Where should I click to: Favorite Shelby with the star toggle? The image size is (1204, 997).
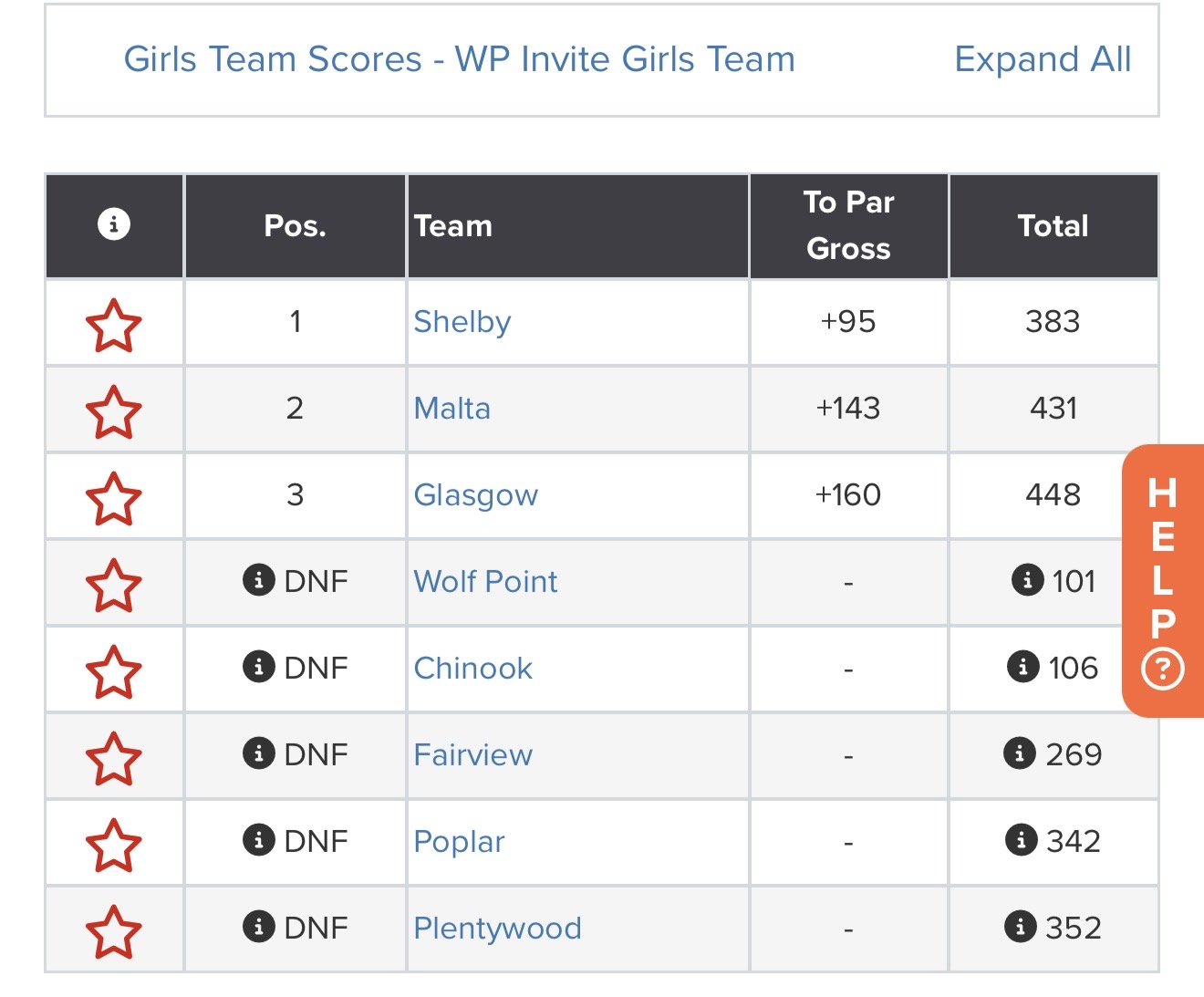[x=114, y=325]
